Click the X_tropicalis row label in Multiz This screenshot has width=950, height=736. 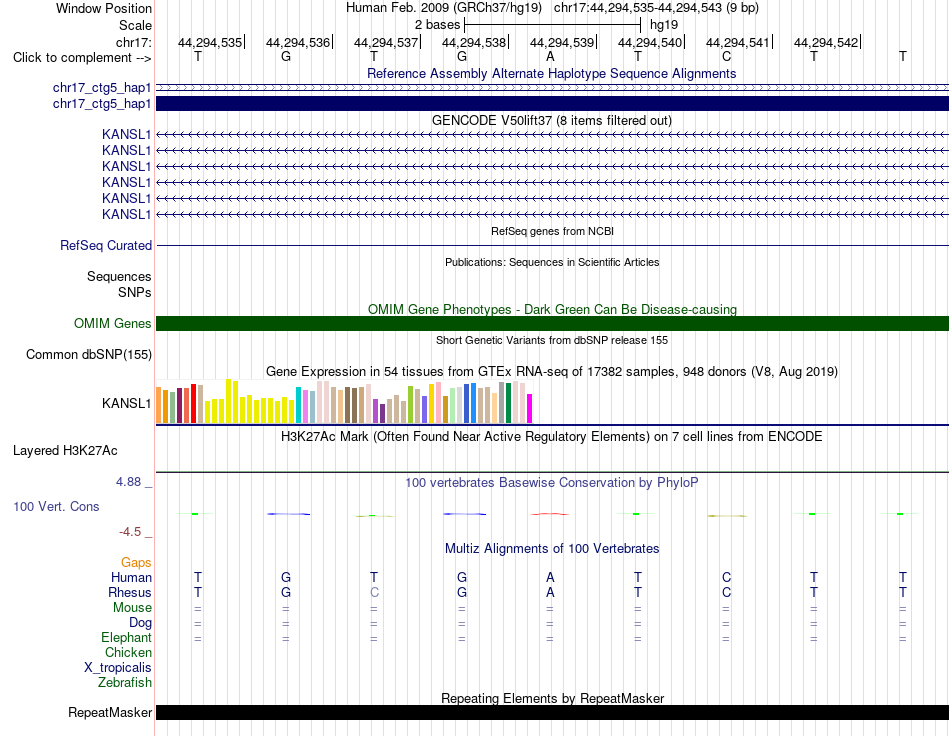(x=118, y=668)
